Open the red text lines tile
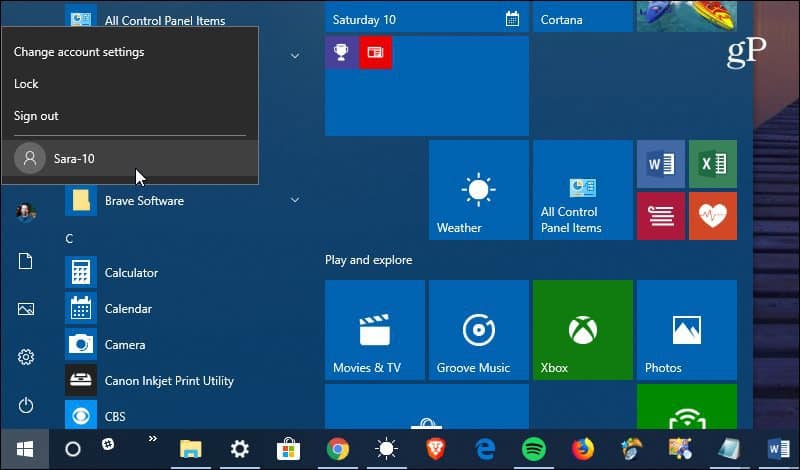 pos(661,216)
